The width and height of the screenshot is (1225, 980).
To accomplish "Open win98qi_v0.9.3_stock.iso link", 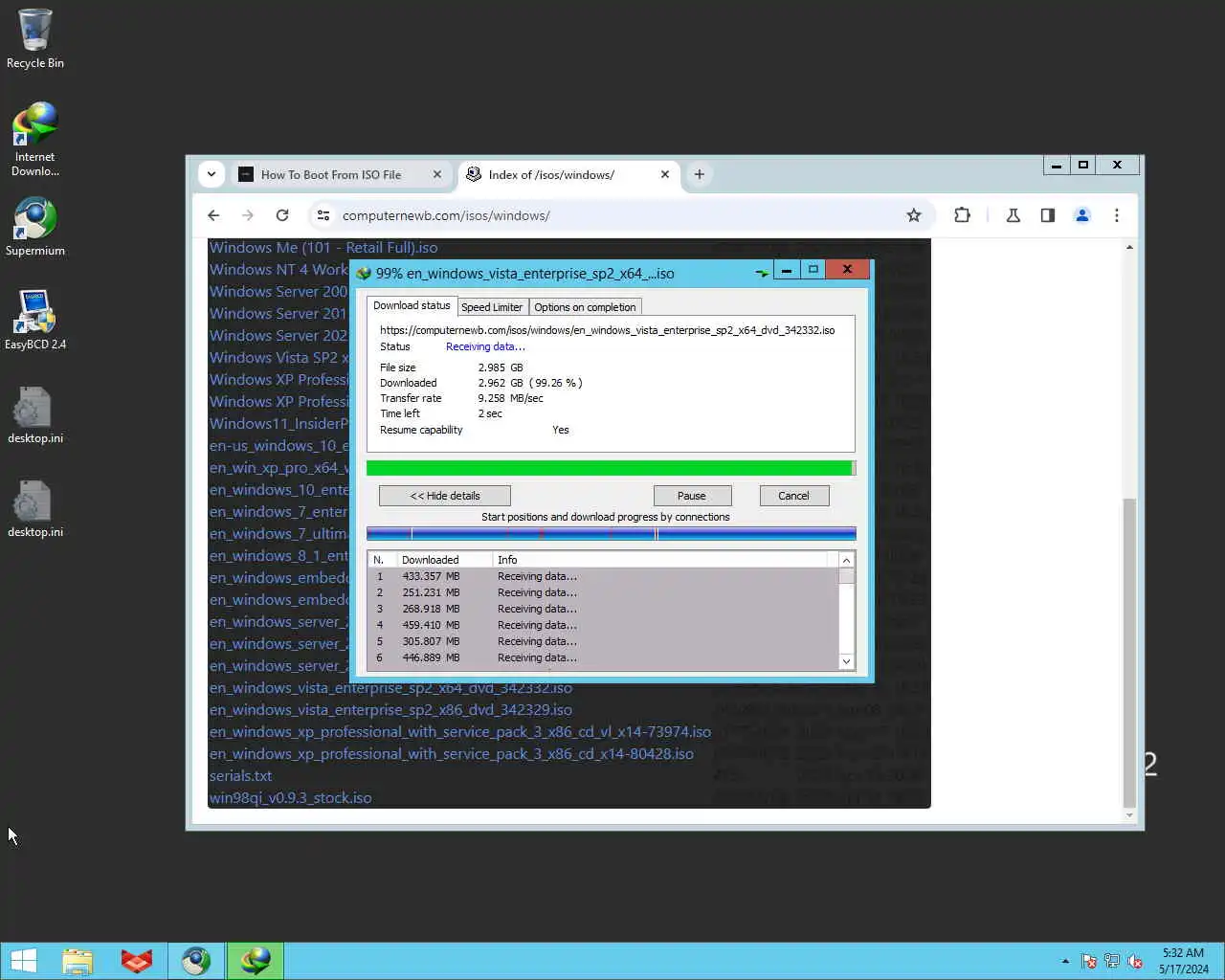I will [x=290, y=798].
